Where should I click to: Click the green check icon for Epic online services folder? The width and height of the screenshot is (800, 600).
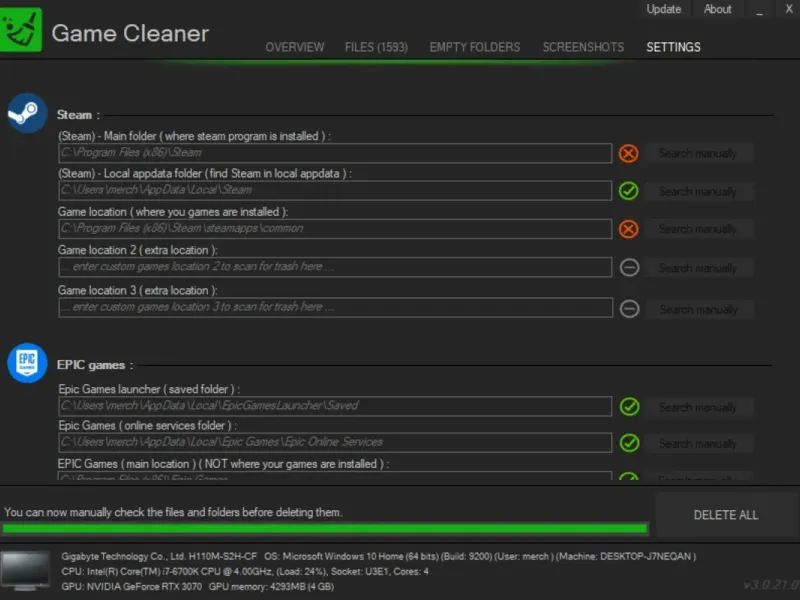[630, 443]
